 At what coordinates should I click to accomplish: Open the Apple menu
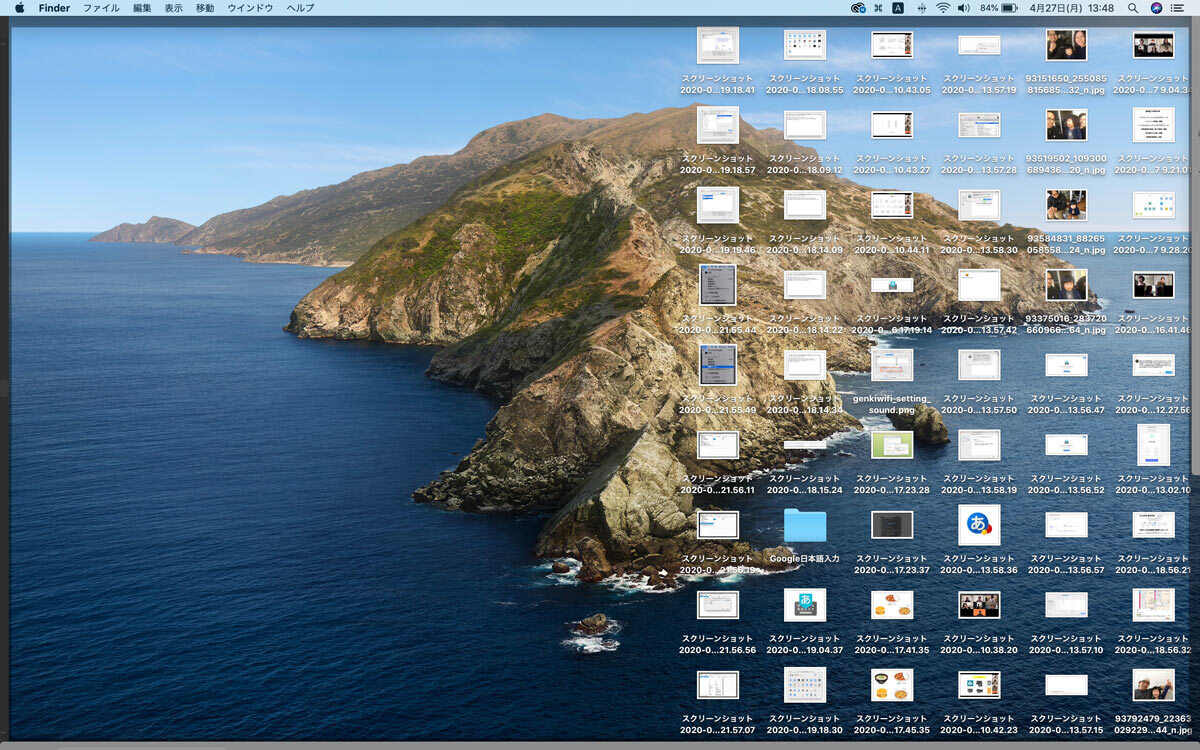coord(19,7)
